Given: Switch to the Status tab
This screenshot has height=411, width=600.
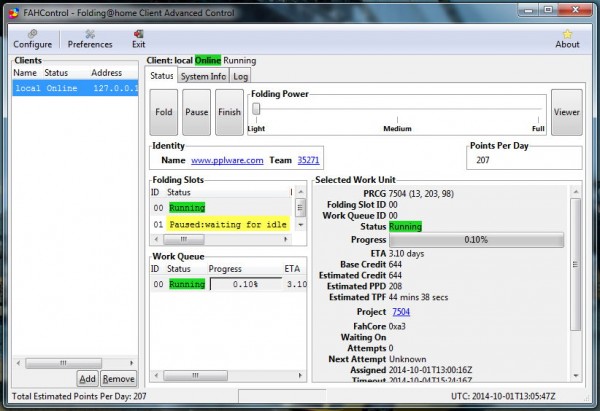Looking at the screenshot, I should [x=161, y=75].
